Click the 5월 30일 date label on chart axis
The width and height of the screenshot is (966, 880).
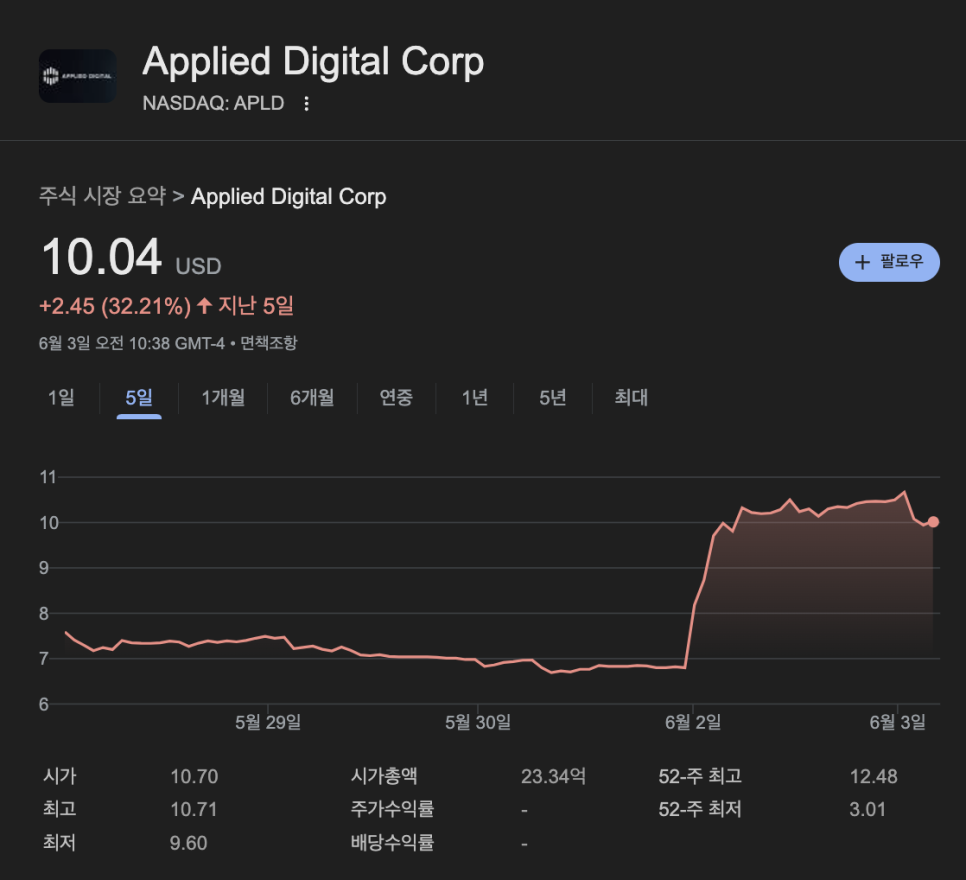pyautogui.click(x=478, y=722)
